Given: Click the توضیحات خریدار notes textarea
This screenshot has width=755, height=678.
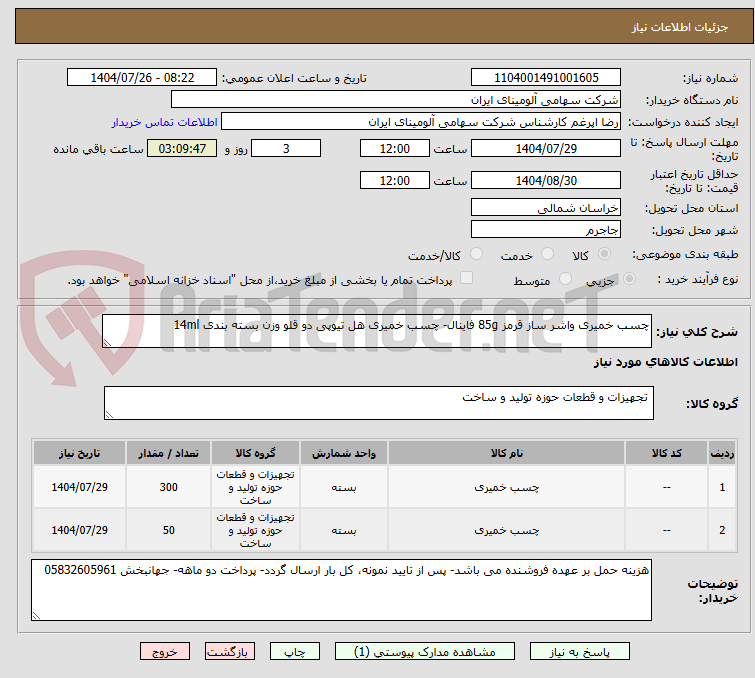Looking at the screenshot, I should [x=341, y=590].
